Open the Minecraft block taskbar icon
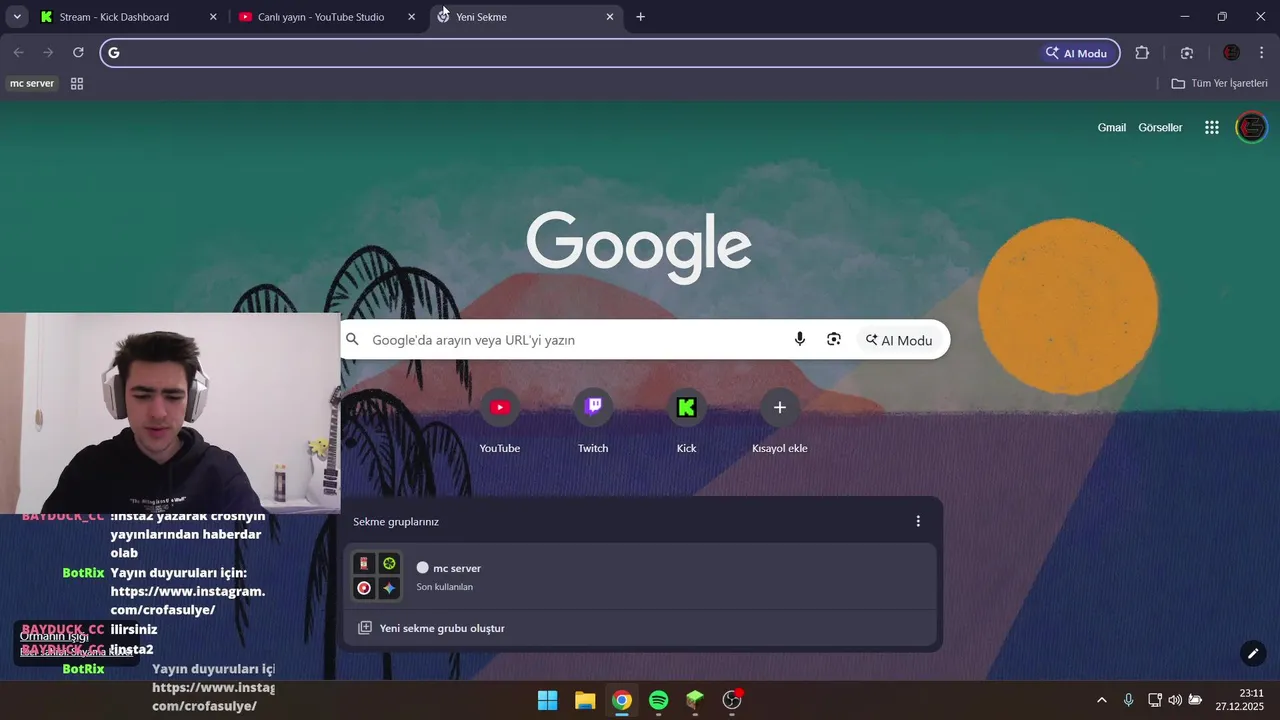This screenshot has height=720, width=1280. point(695,700)
